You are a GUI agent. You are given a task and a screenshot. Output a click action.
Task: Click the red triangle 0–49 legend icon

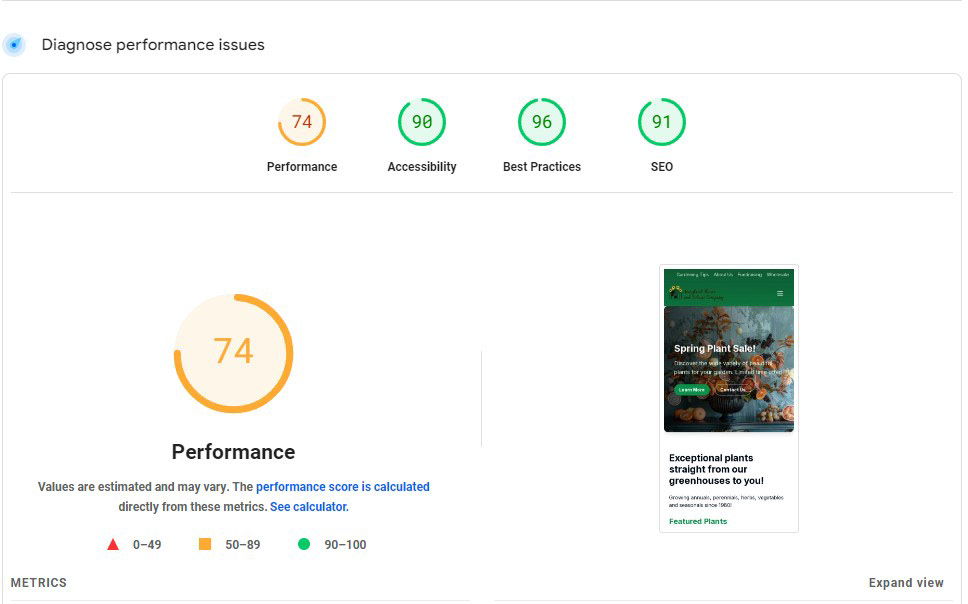(113, 545)
